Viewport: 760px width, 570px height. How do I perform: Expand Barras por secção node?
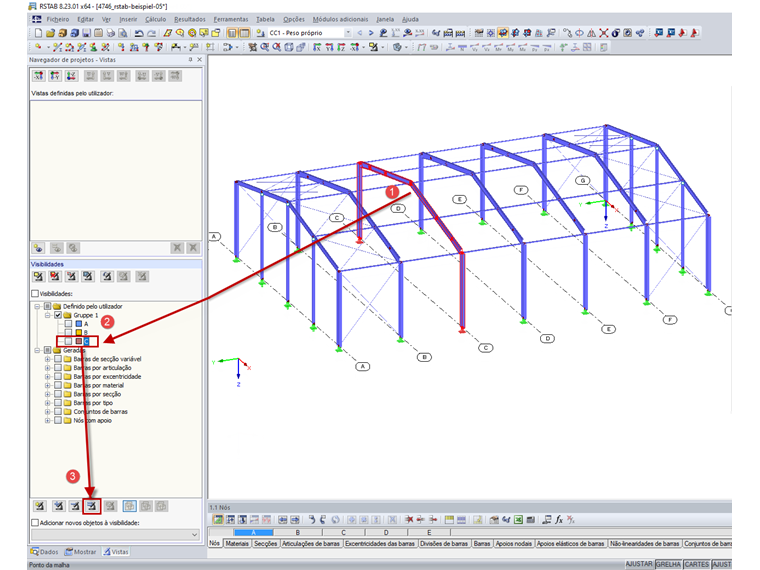(48, 394)
